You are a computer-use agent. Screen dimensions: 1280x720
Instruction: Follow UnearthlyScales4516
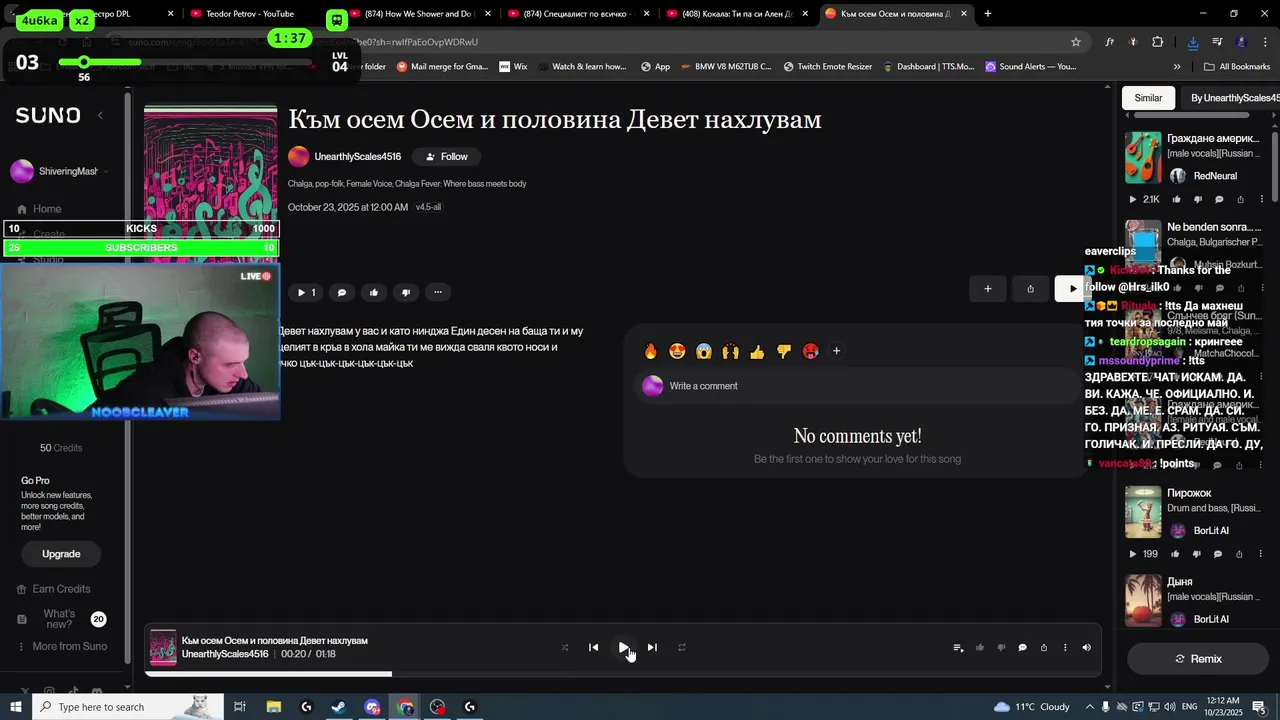point(447,157)
